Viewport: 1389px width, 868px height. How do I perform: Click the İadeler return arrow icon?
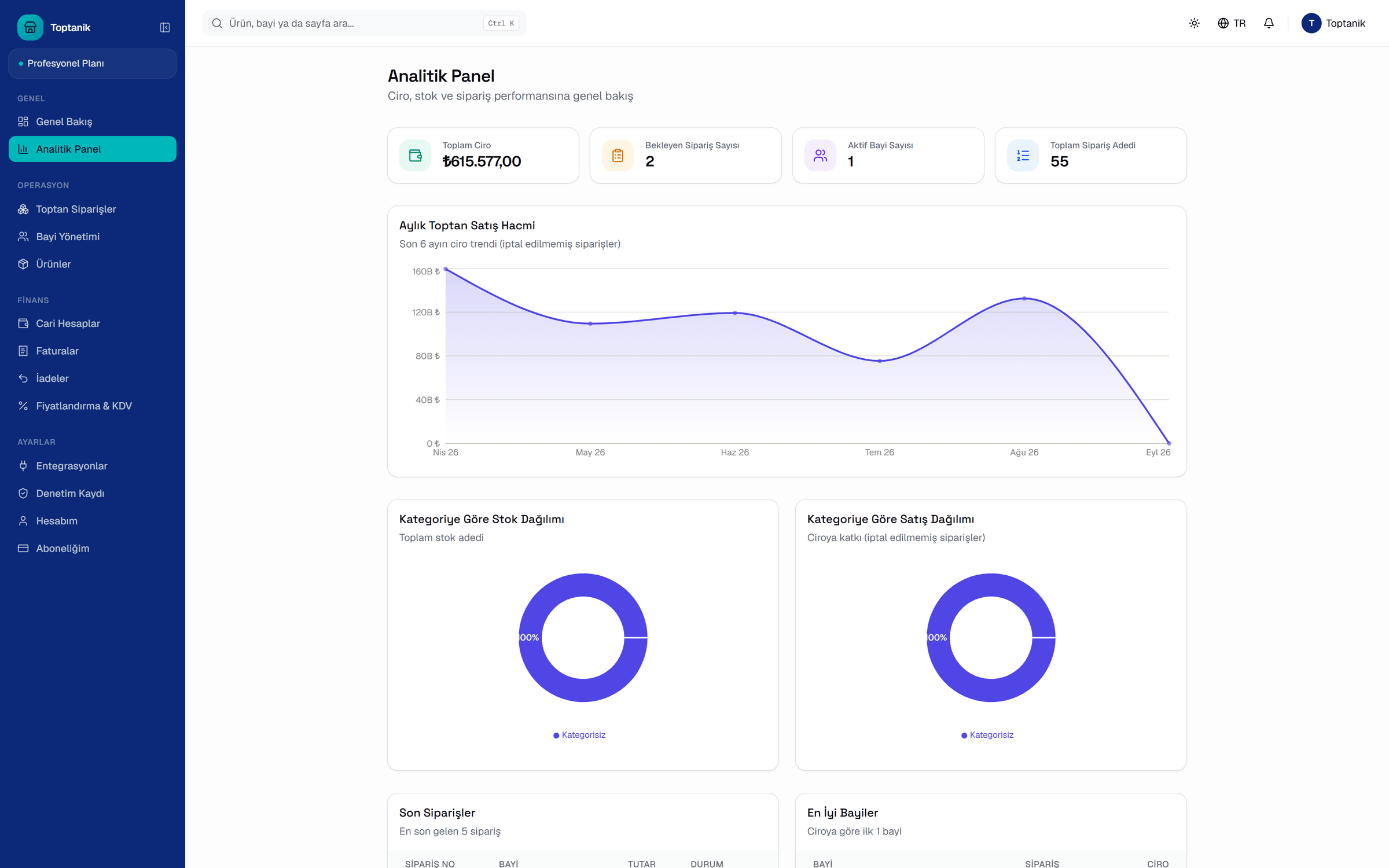(x=23, y=378)
